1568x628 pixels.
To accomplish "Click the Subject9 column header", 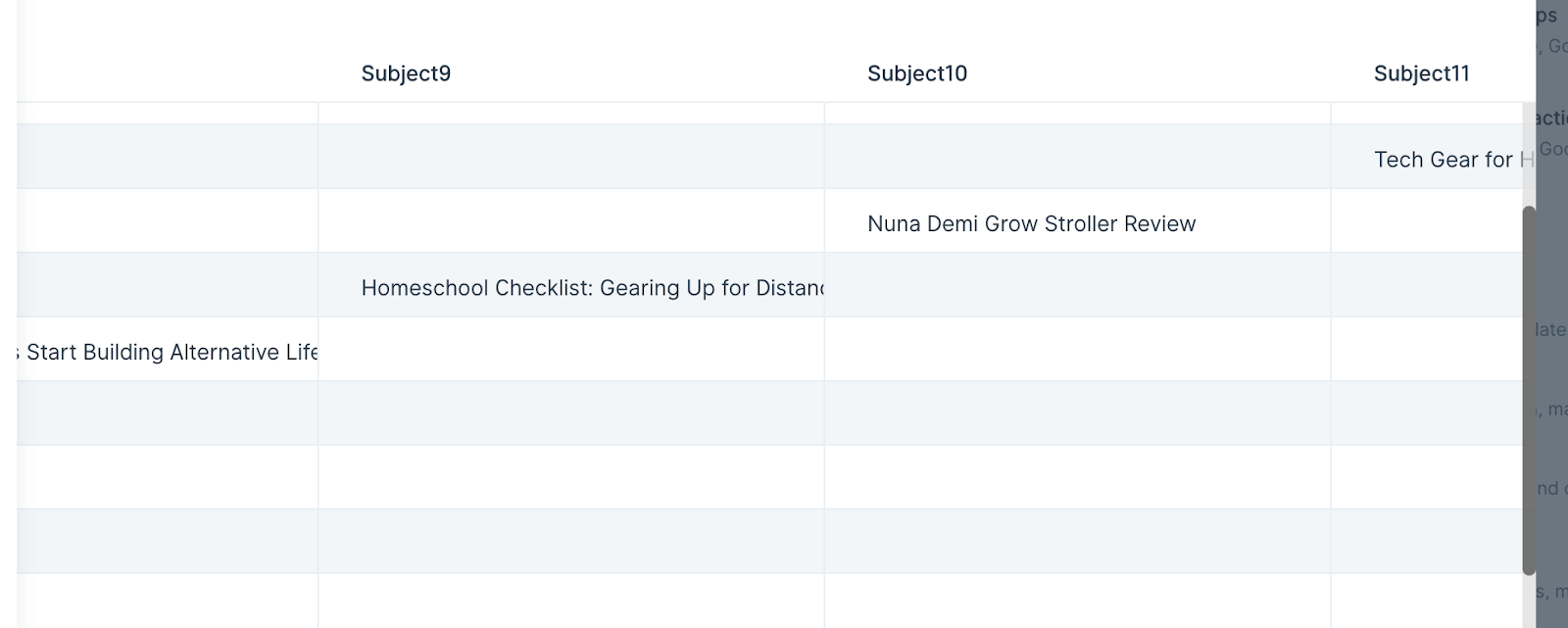I will [571, 73].
